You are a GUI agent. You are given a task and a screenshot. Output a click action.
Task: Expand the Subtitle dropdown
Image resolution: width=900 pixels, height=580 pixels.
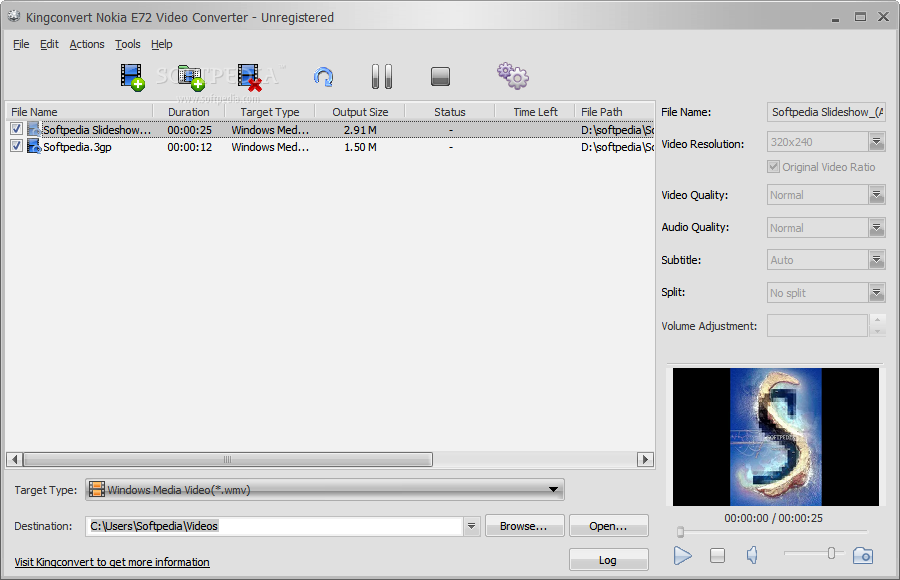[x=876, y=260]
